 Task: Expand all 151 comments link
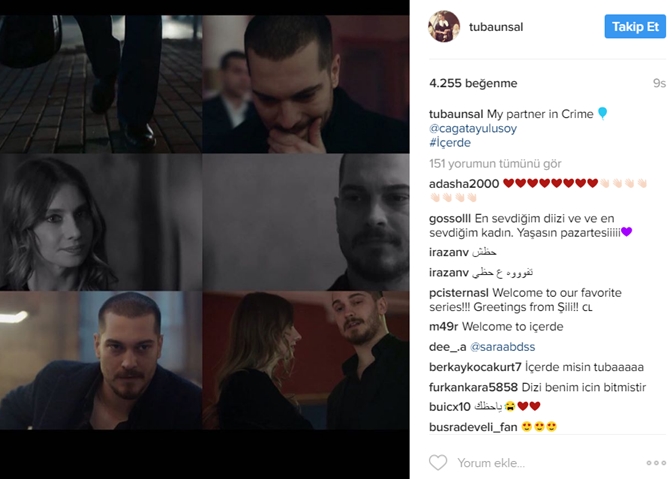coord(495,164)
